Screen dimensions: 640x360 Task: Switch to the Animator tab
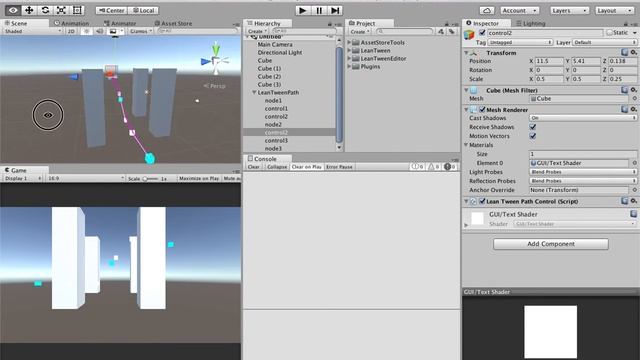[x=120, y=23]
